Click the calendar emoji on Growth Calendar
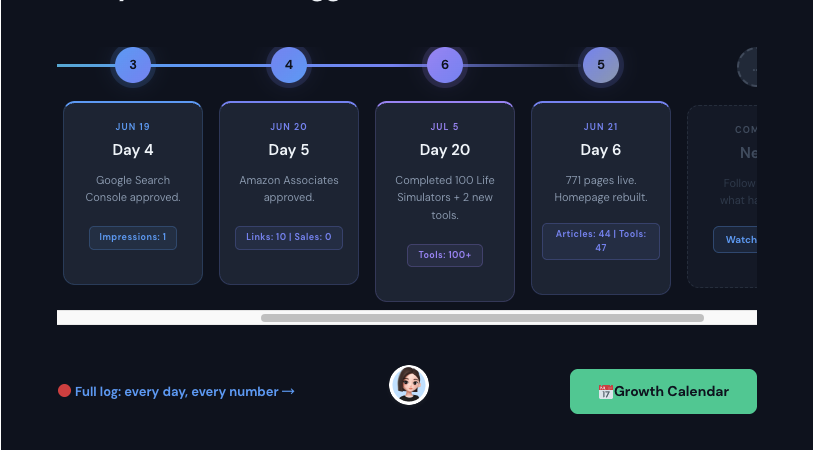 [x=605, y=392]
